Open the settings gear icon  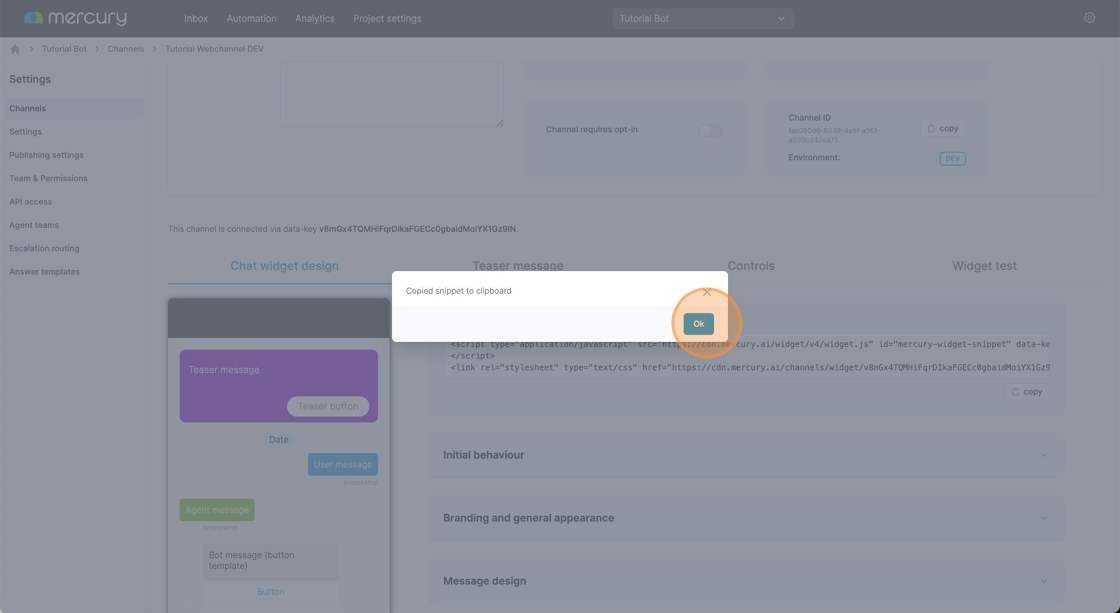tap(1089, 18)
